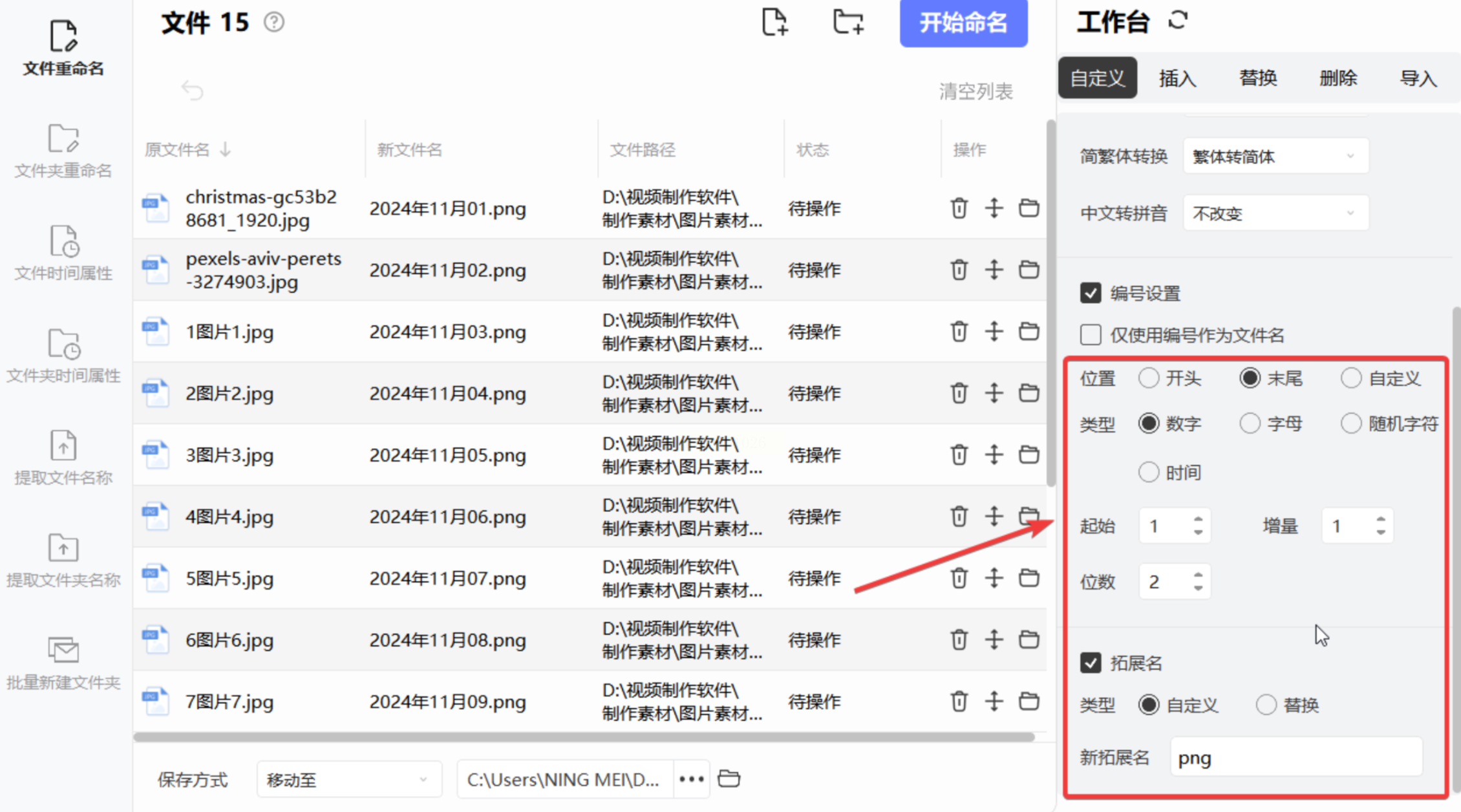The height and width of the screenshot is (812, 1461).
Task: Open the 文件时间属性 sidebar tool
Action: (x=63, y=253)
